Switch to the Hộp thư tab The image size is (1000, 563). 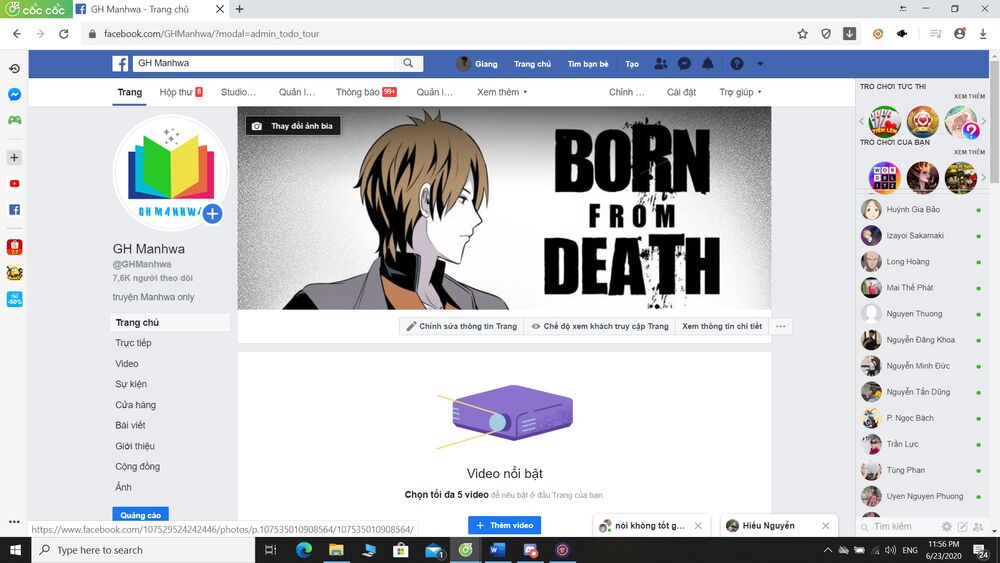pyautogui.click(x=180, y=92)
